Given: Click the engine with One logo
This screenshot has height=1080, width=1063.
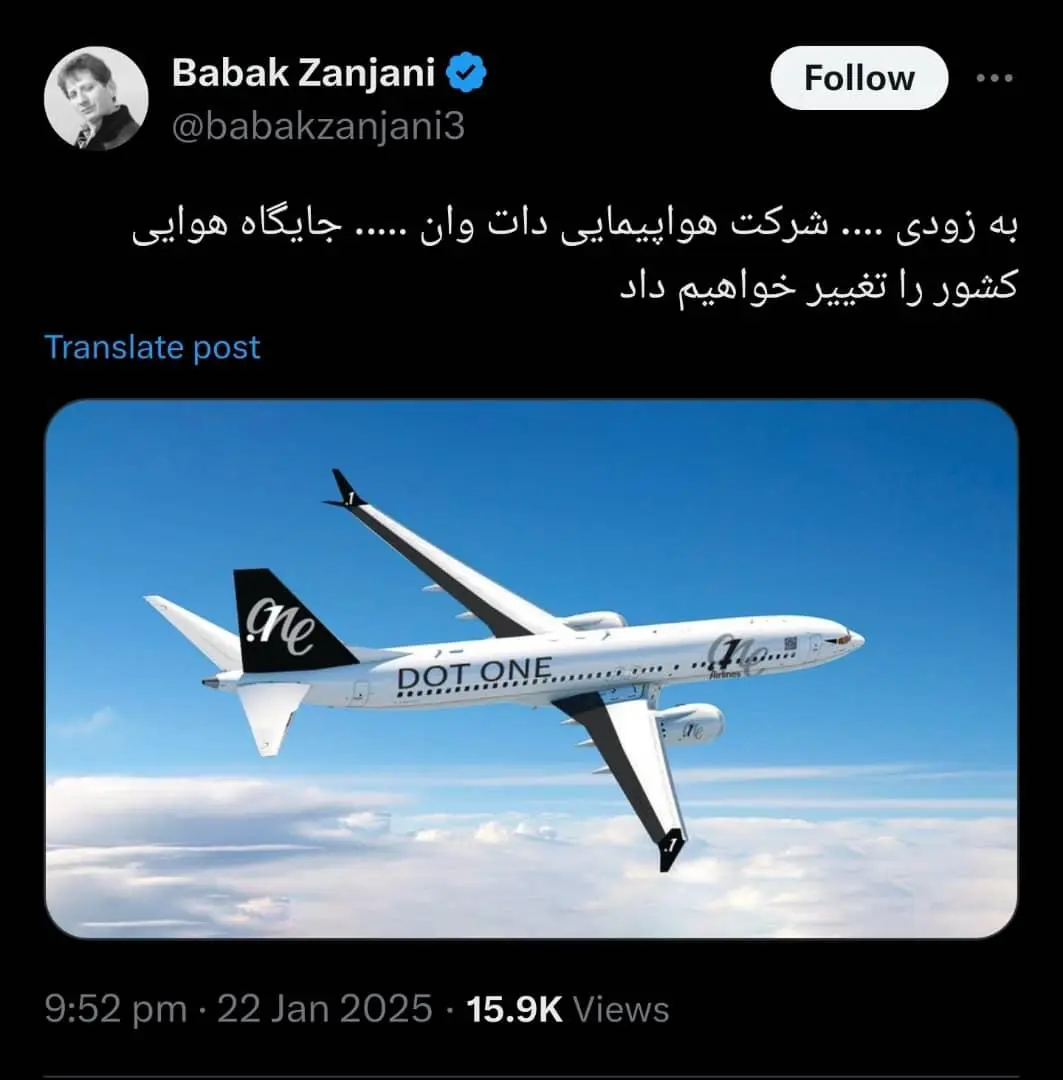Looking at the screenshot, I should (x=690, y=725).
